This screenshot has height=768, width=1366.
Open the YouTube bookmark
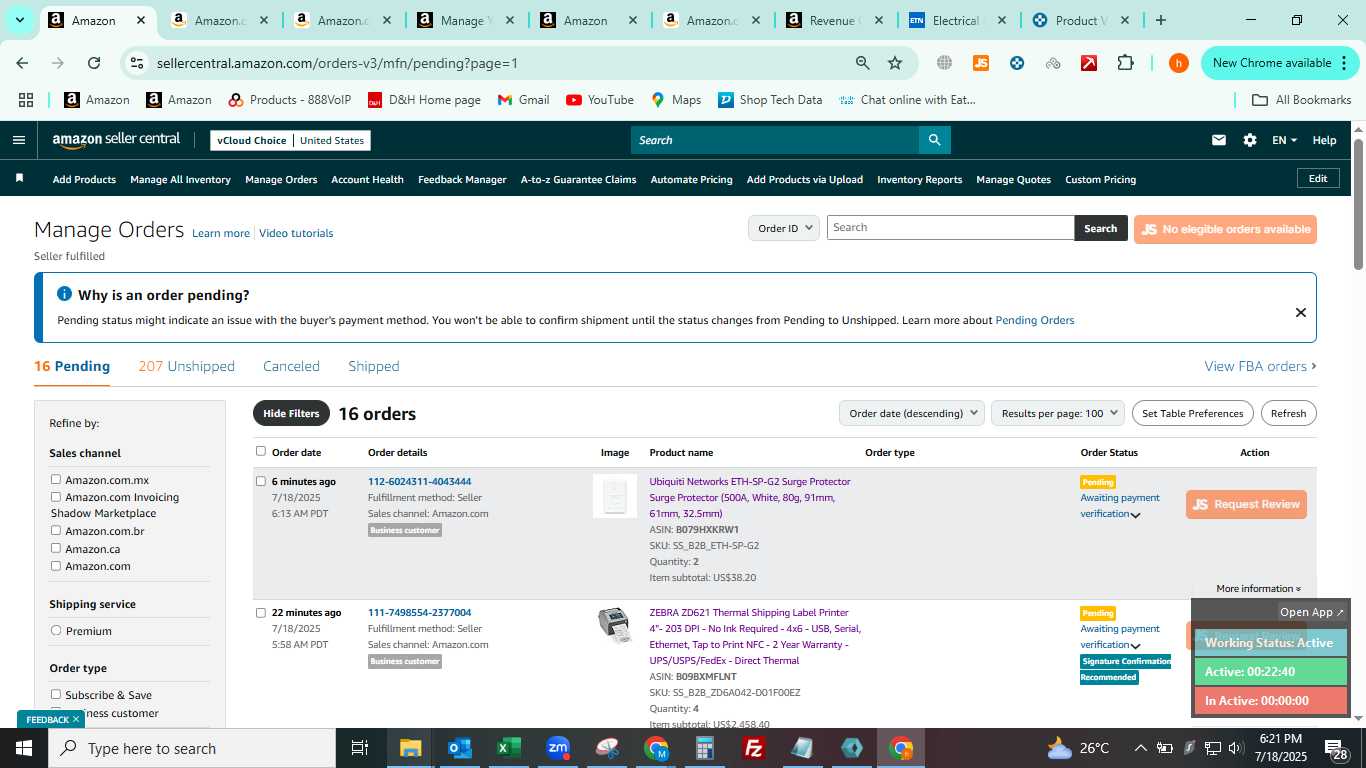click(600, 100)
